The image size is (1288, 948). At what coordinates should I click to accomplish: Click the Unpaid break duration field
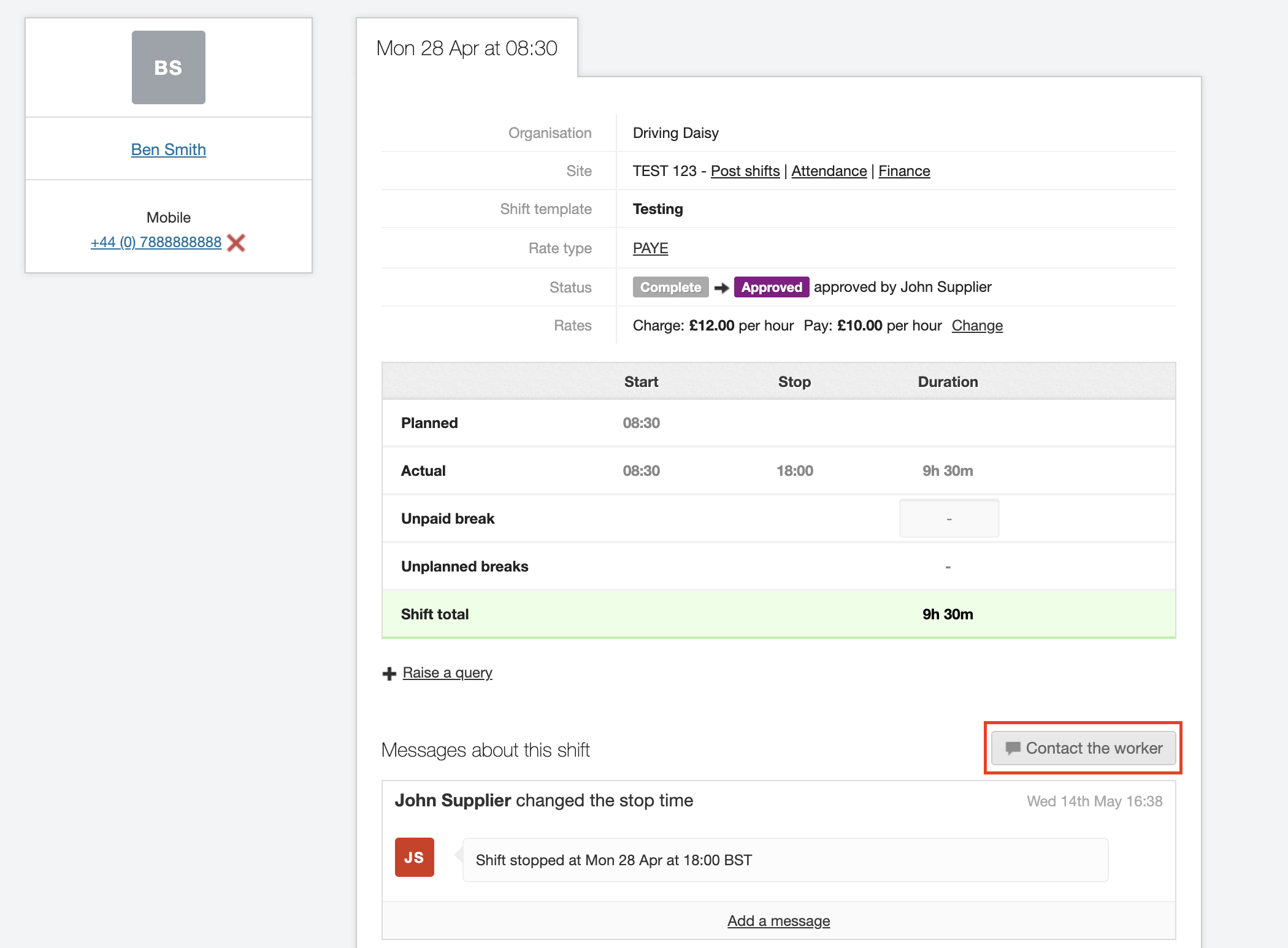coord(949,519)
